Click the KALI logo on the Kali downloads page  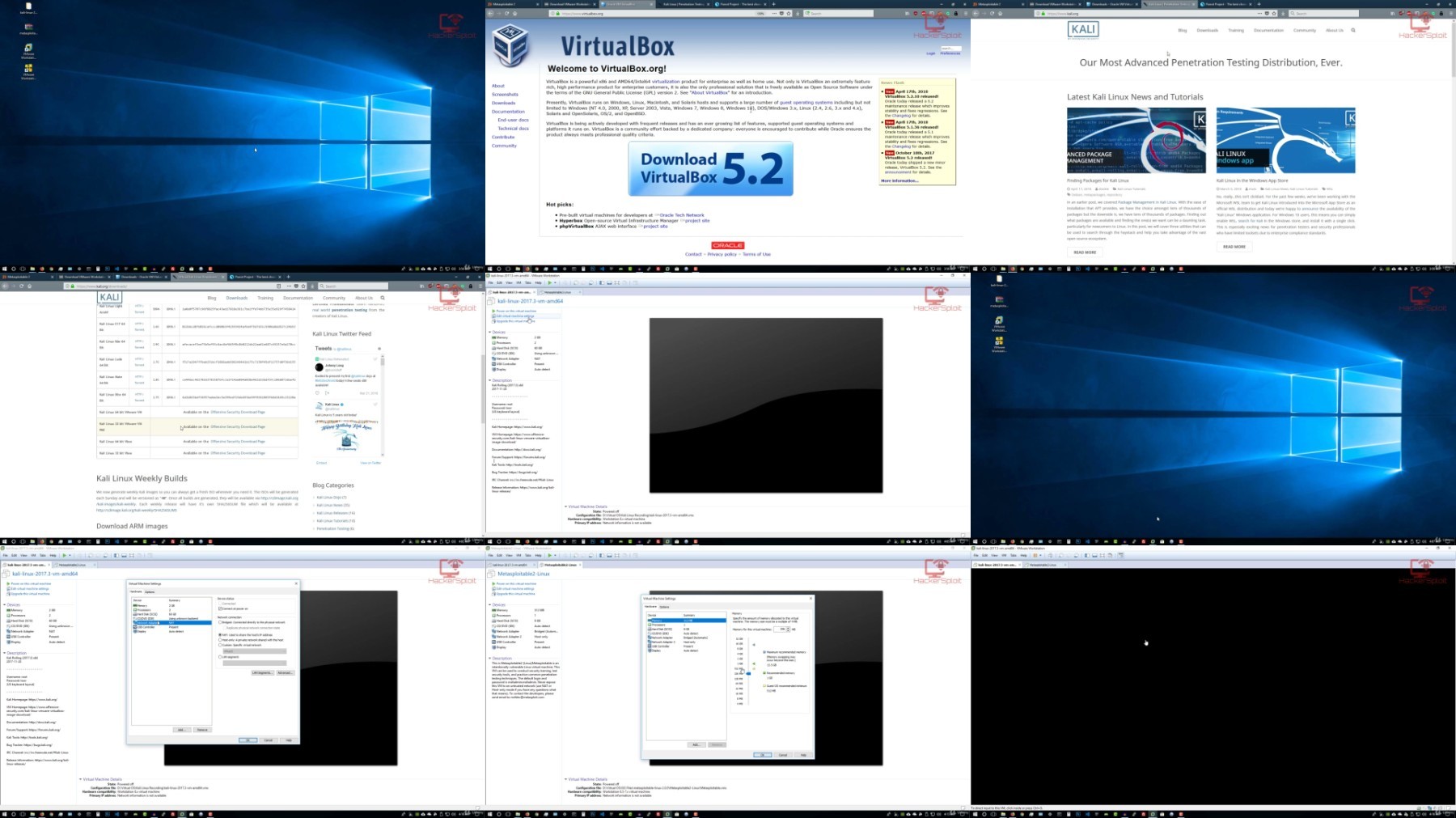[110, 298]
